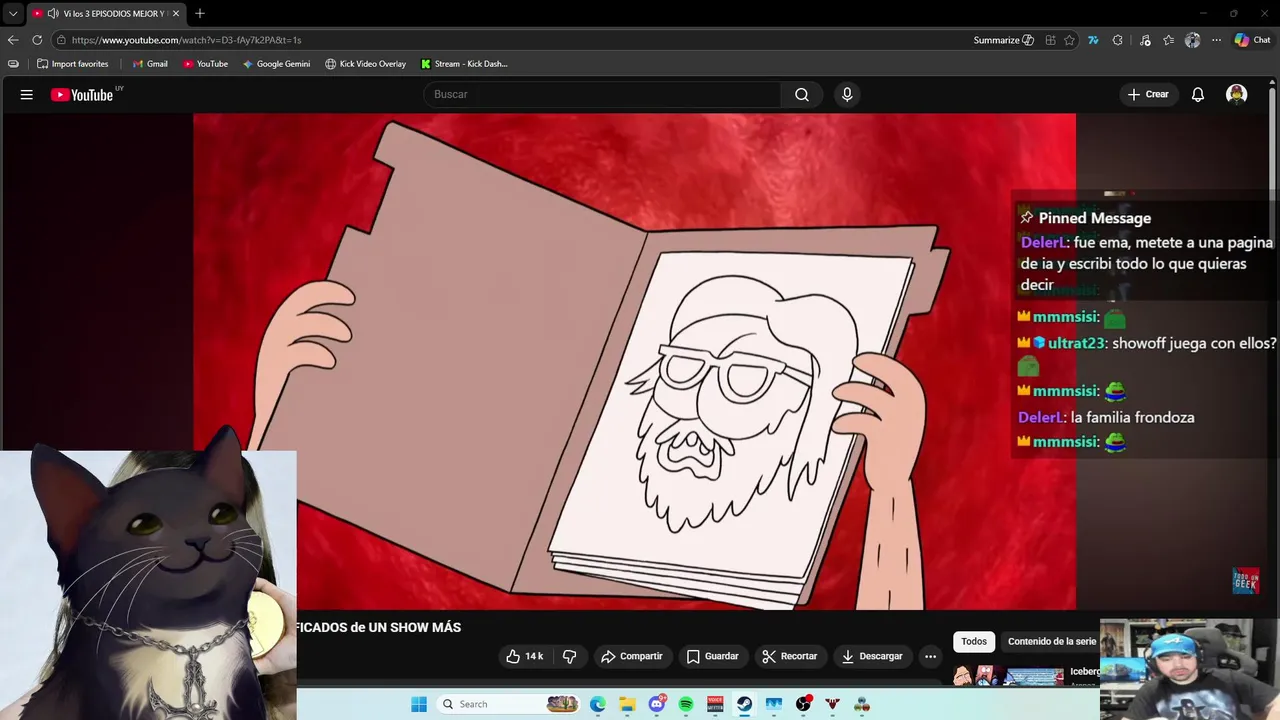Select the Todos filter chip
This screenshot has width=1280, height=720.
tap(974, 641)
